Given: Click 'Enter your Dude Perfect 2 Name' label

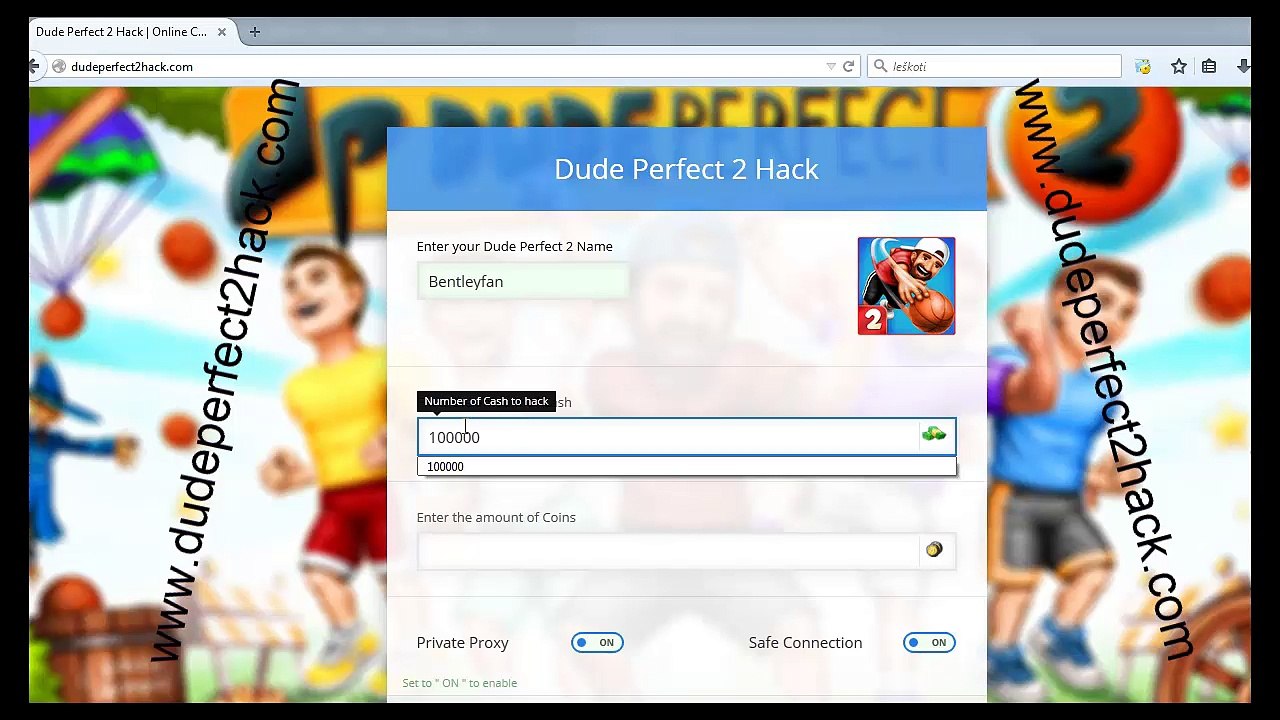Looking at the screenshot, I should 515,246.
